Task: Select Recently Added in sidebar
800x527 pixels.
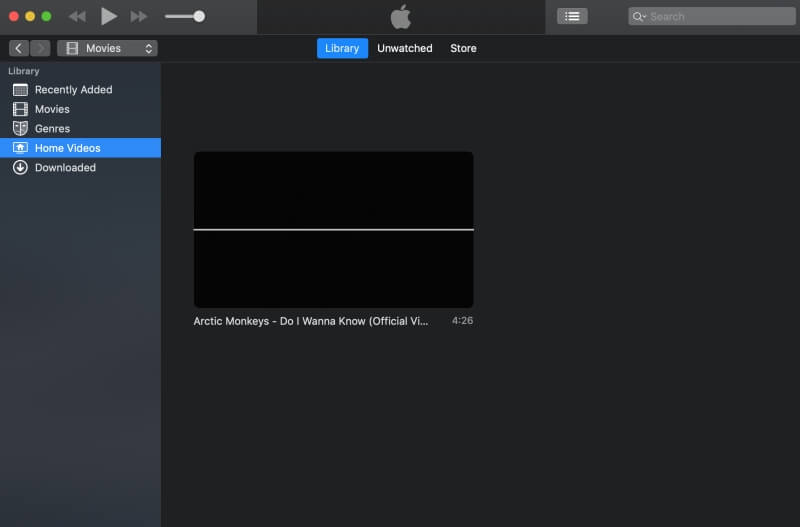Action: coord(81,90)
